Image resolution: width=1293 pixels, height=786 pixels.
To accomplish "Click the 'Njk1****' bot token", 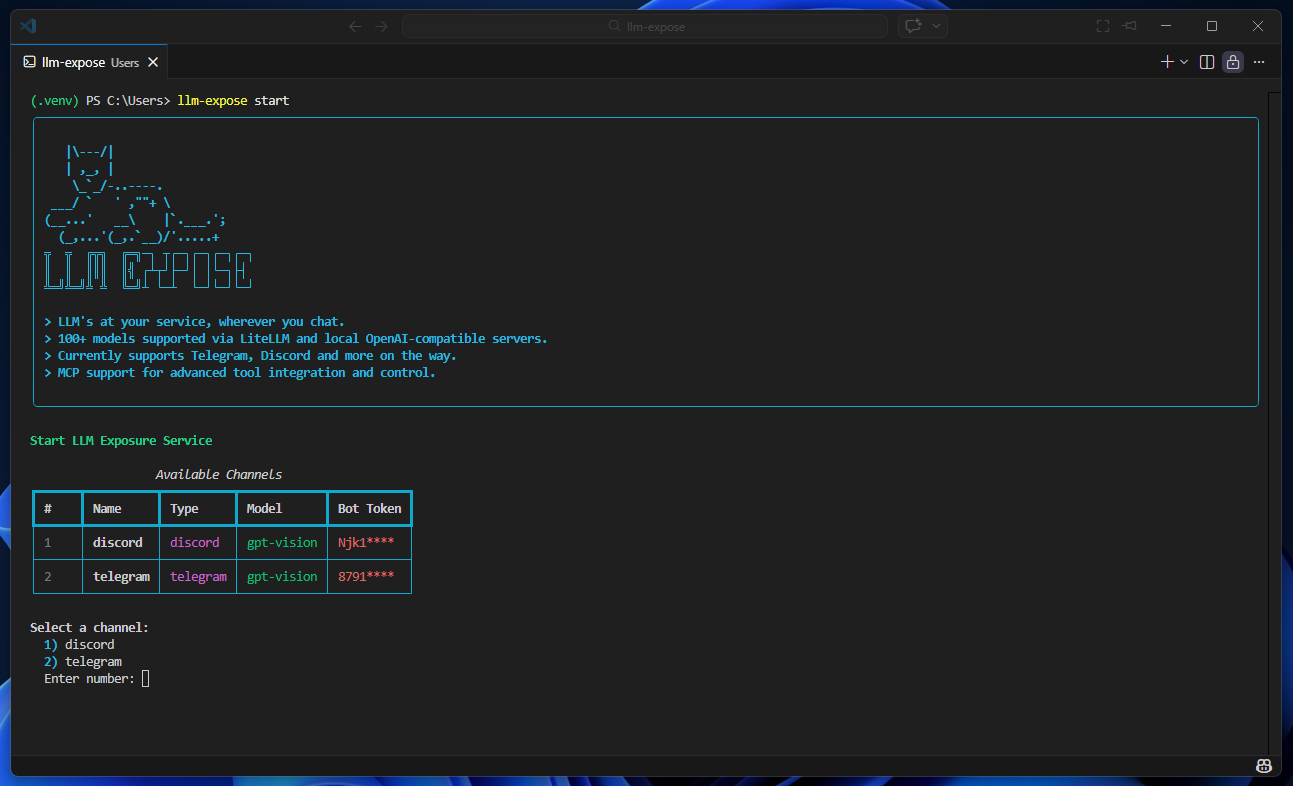I will tap(366, 542).
